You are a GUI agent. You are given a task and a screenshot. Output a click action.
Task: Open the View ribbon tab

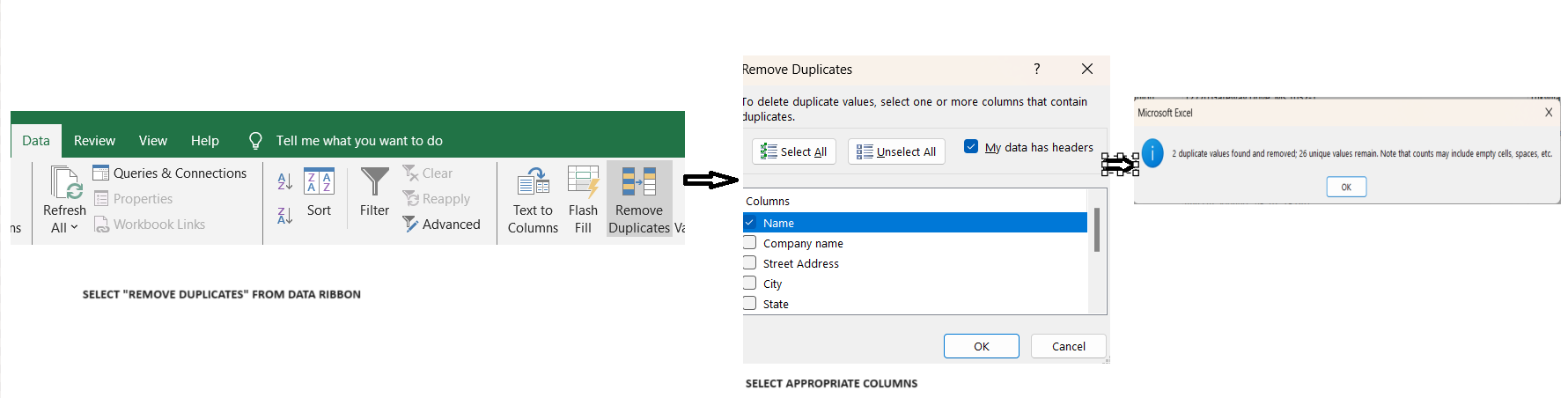(152, 141)
